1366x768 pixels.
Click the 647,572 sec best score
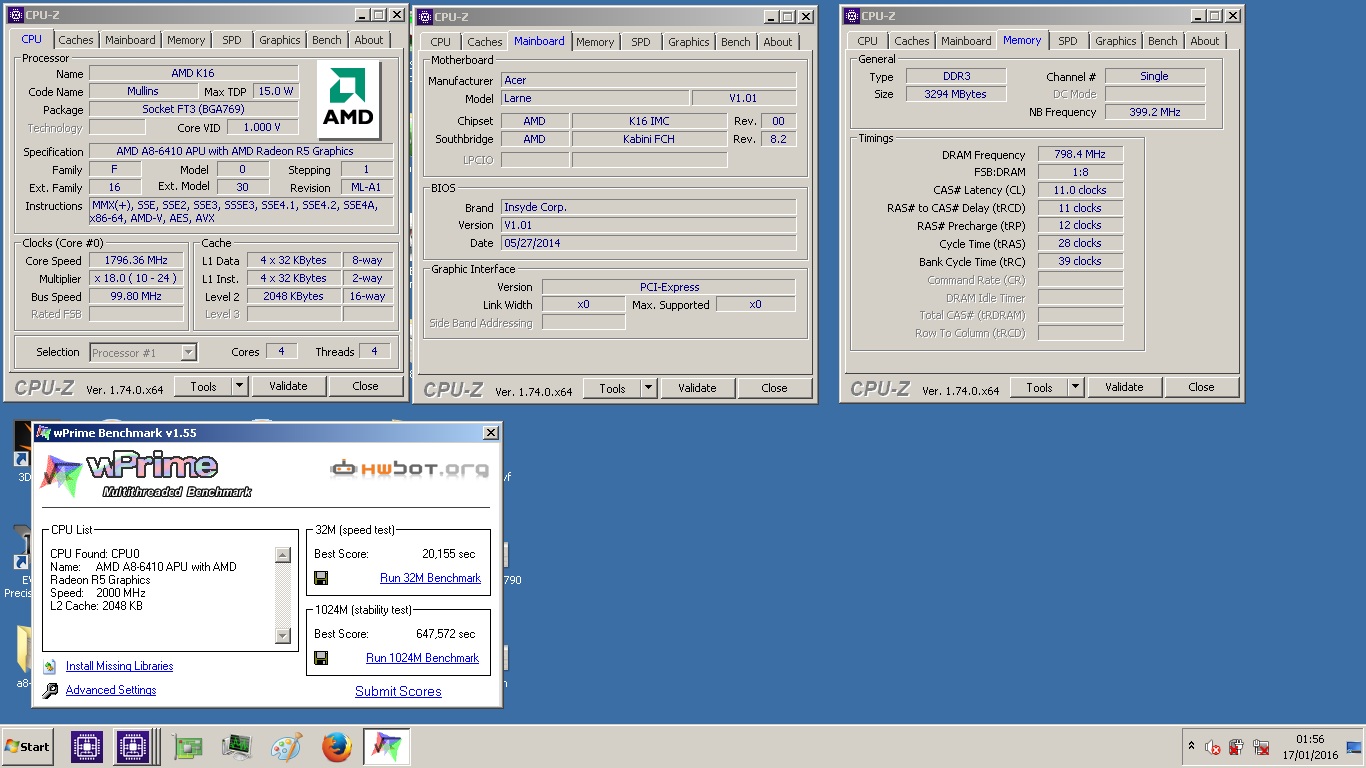(446, 634)
